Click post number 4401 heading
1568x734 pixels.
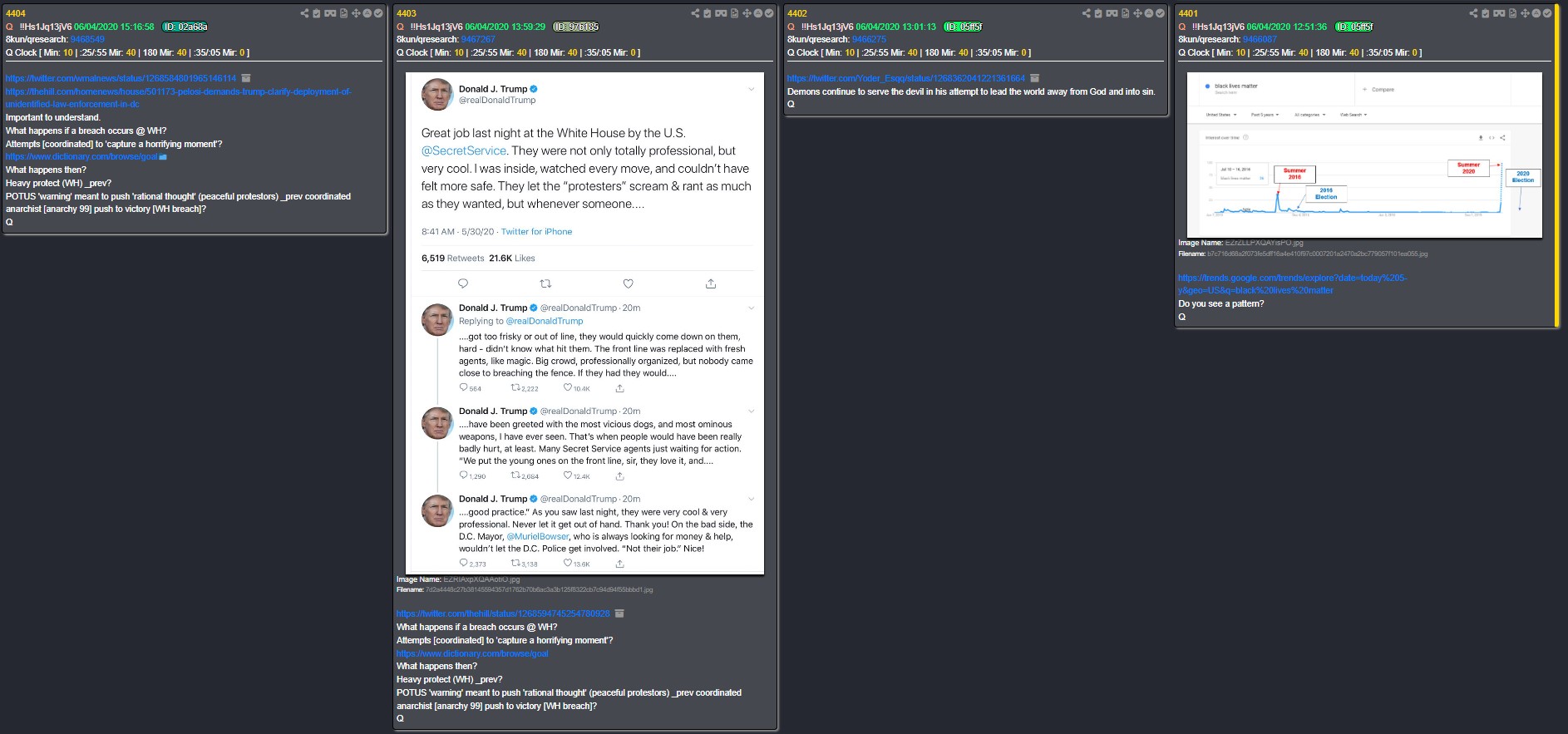[1188, 13]
